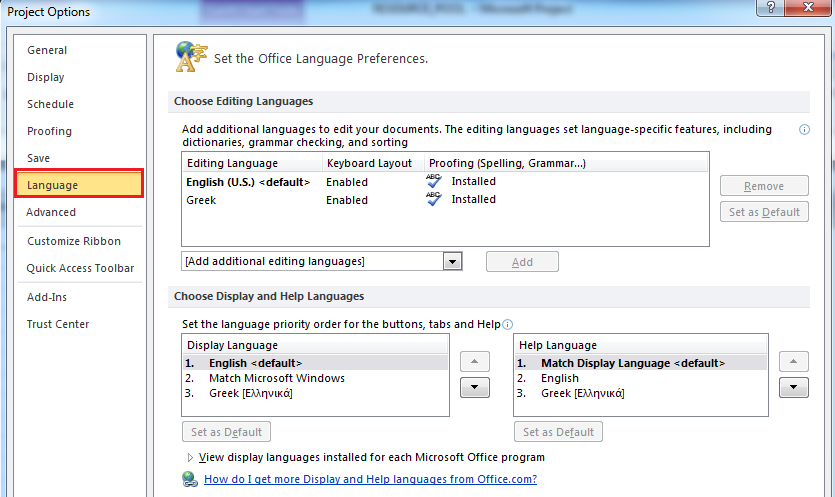Select Match Microsoft Windows in Display Language list
The height and width of the screenshot is (497, 835).
pyautogui.click(x=316, y=378)
